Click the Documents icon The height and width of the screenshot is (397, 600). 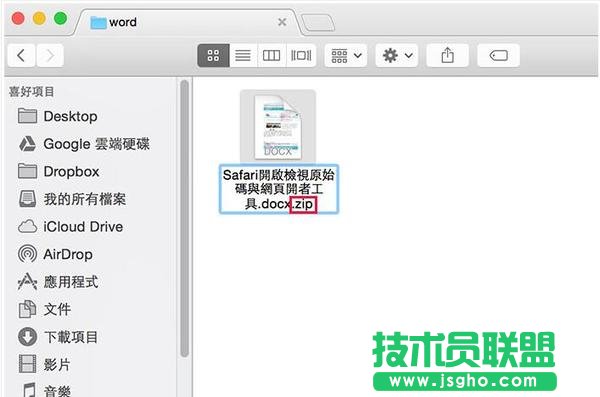click(27, 309)
